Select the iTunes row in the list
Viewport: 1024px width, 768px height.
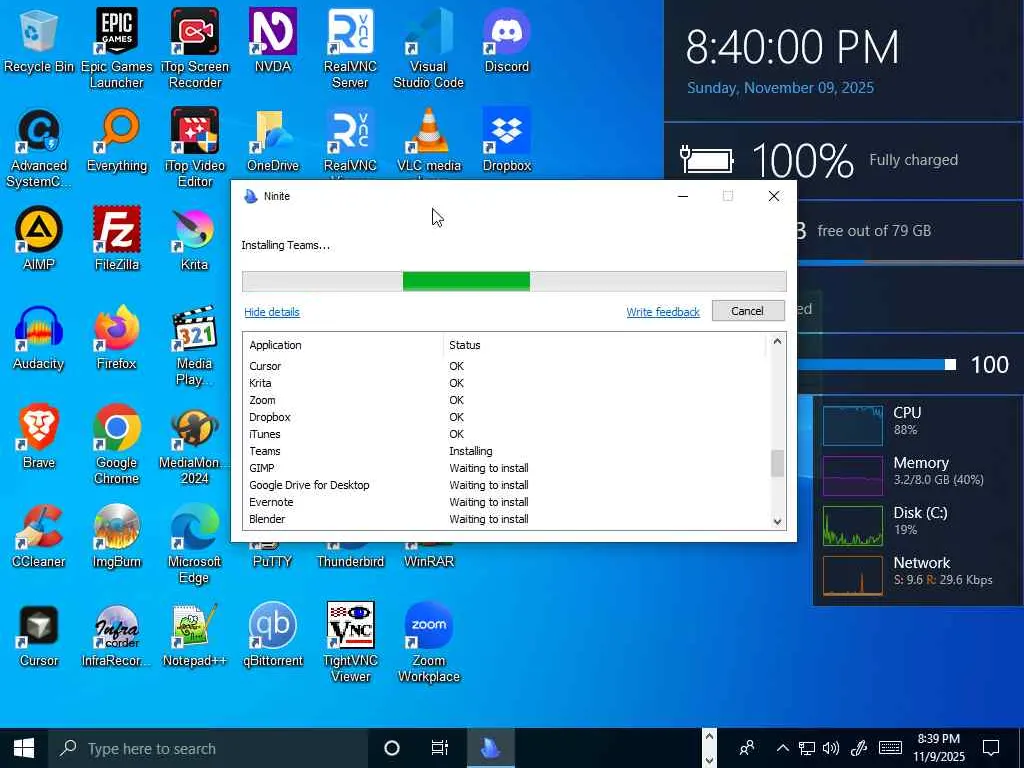(506, 434)
